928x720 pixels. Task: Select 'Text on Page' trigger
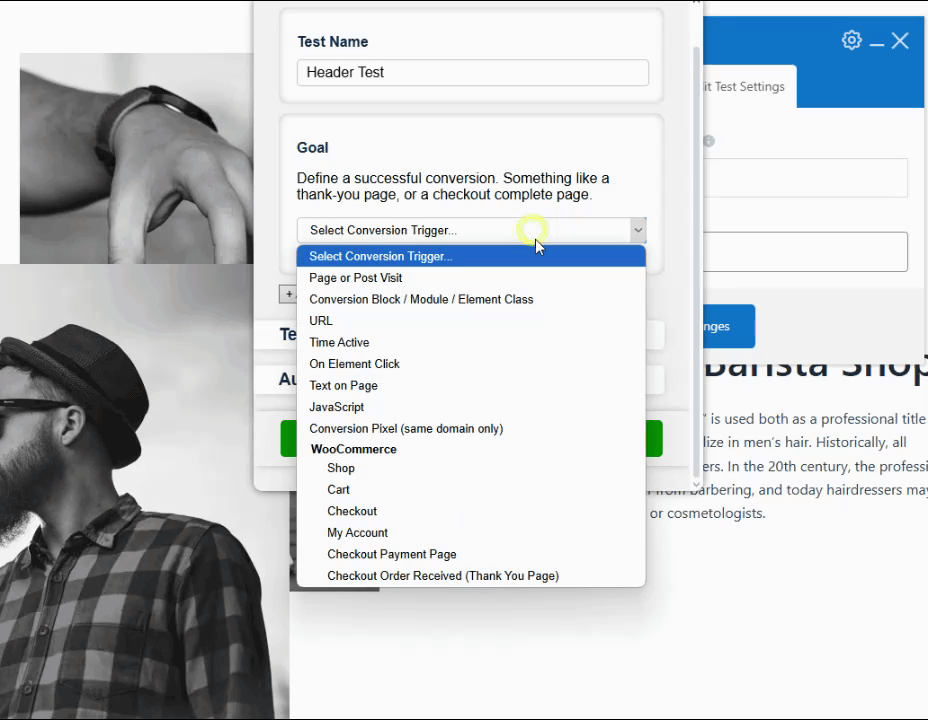[343, 385]
